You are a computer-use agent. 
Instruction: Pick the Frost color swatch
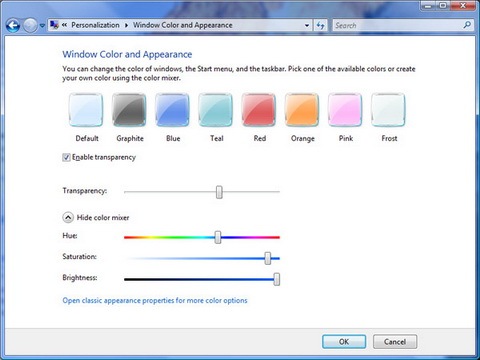point(388,110)
